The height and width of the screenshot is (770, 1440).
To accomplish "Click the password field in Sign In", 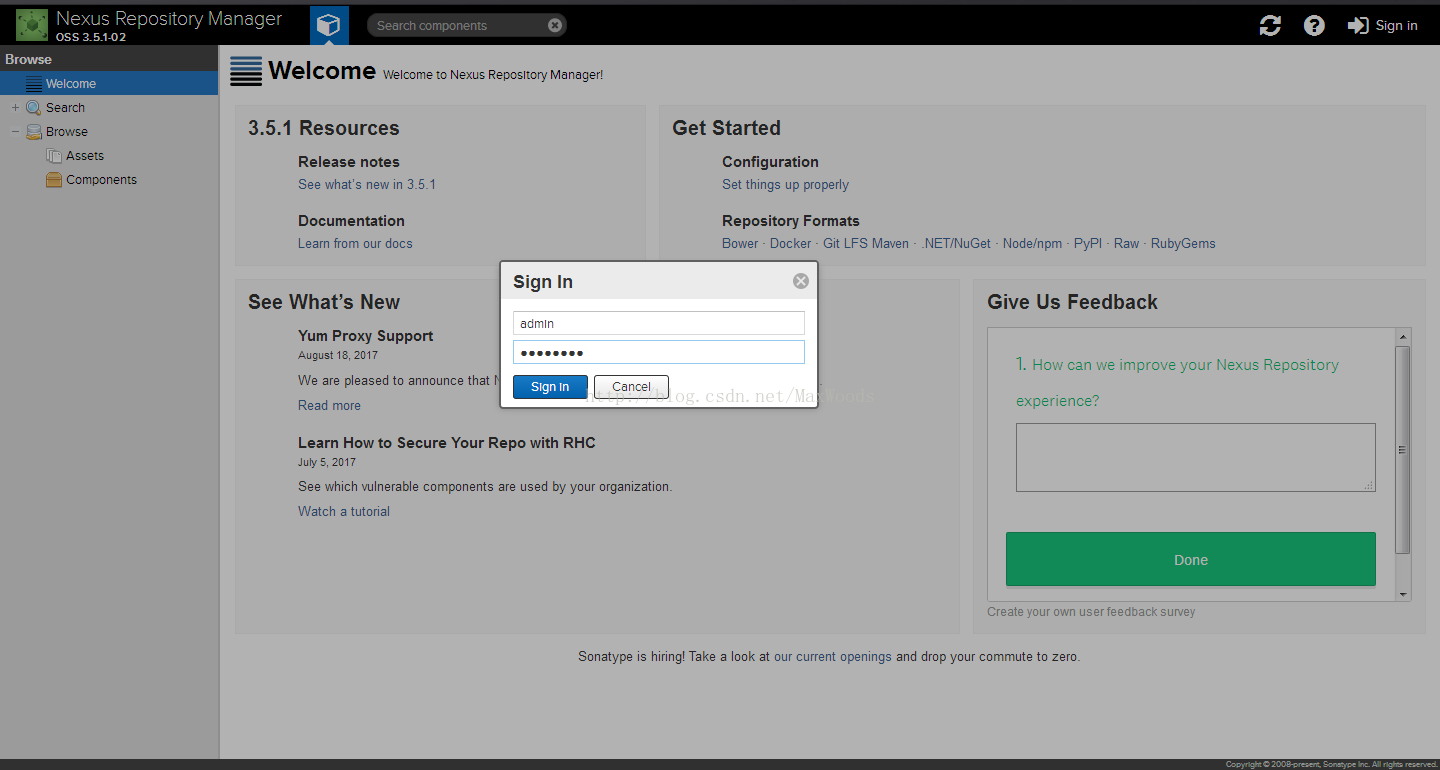I will [x=659, y=352].
